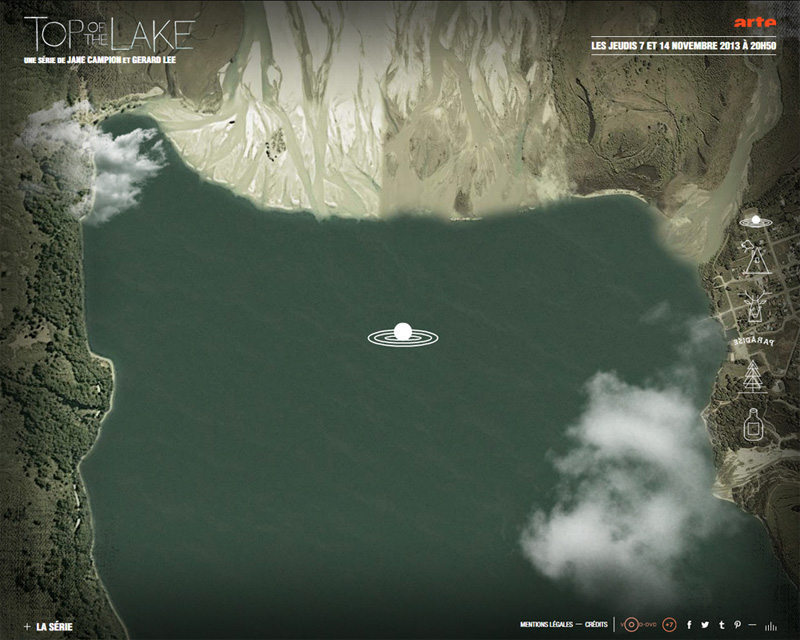Image resolution: width=800 pixels, height=640 pixels.
Task: Open the pine tree icon
Action: [753, 377]
